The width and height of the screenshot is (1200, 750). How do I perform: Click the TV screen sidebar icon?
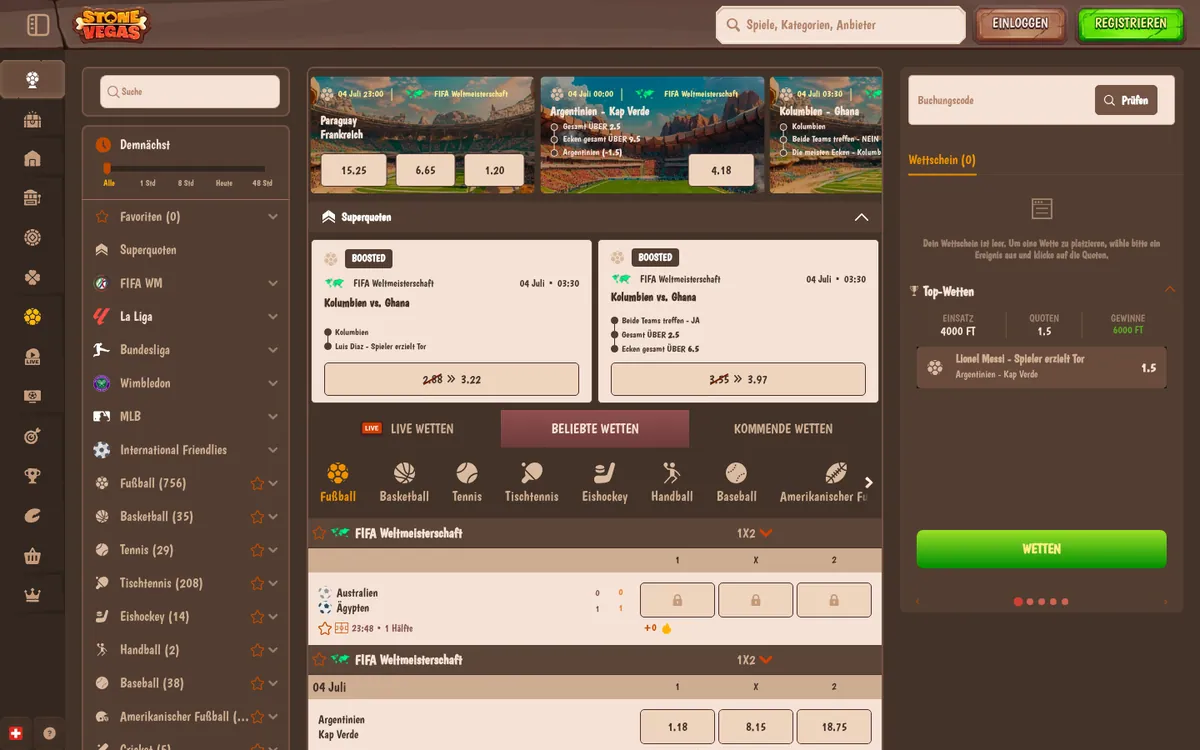coord(33,396)
